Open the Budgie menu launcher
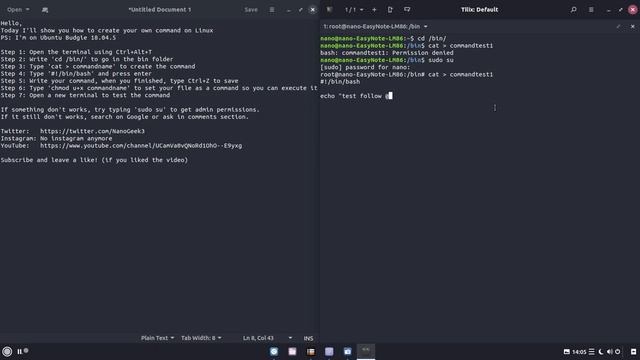 (7, 351)
